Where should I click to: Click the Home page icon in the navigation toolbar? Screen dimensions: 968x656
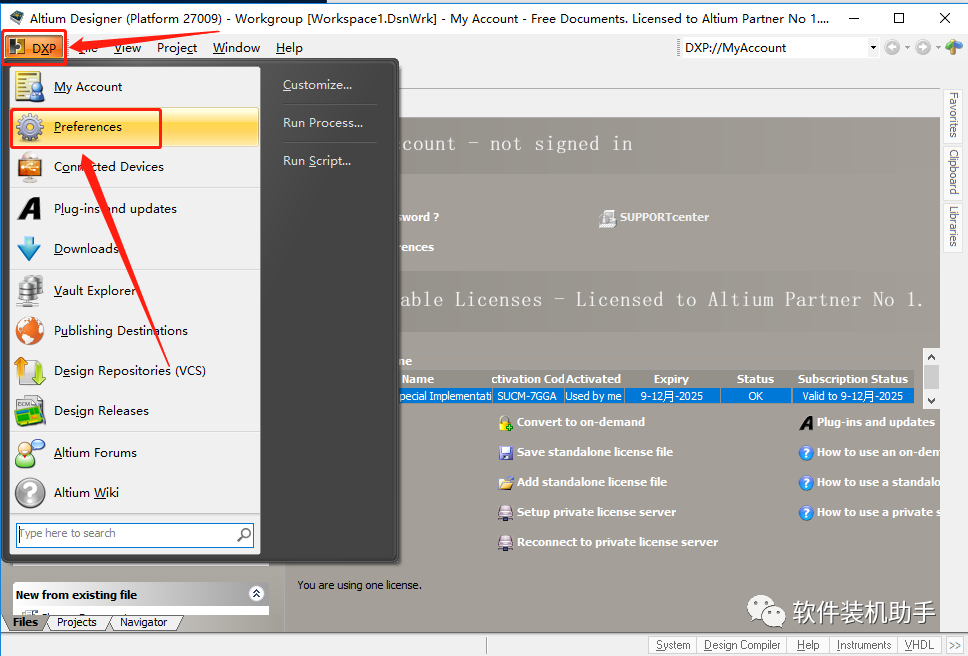click(x=954, y=47)
